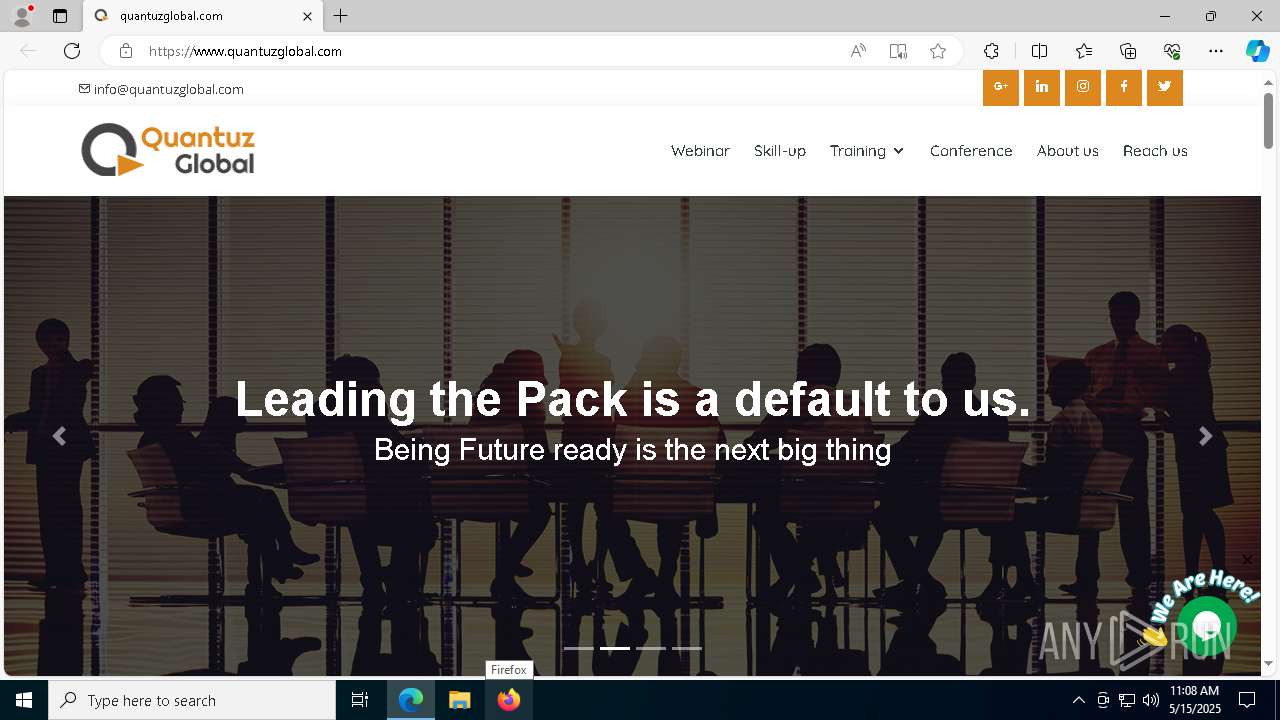Image resolution: width=1280 pixels, height=720 pixels.
Task: Select the fourth carousel slide indicator
Action: coord(686,648)
